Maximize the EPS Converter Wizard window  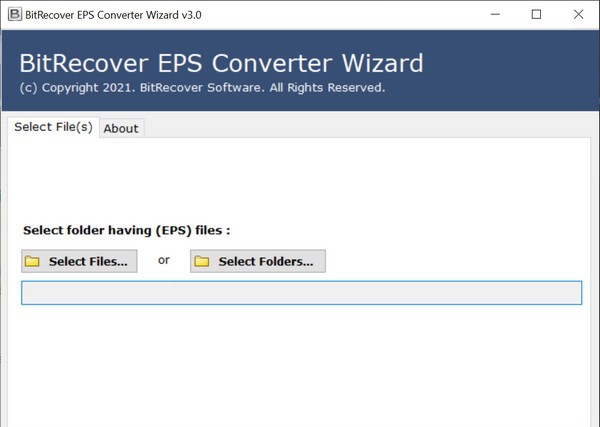click(x=536, y=15)
